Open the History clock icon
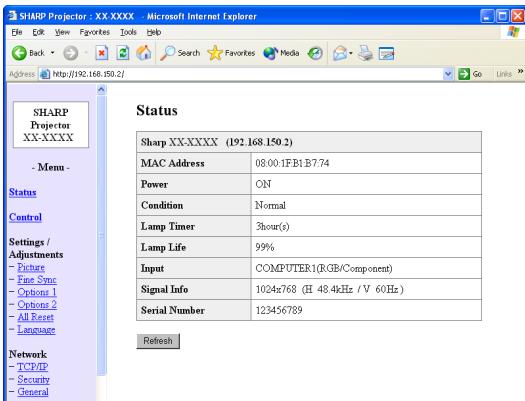 [315, 53]
